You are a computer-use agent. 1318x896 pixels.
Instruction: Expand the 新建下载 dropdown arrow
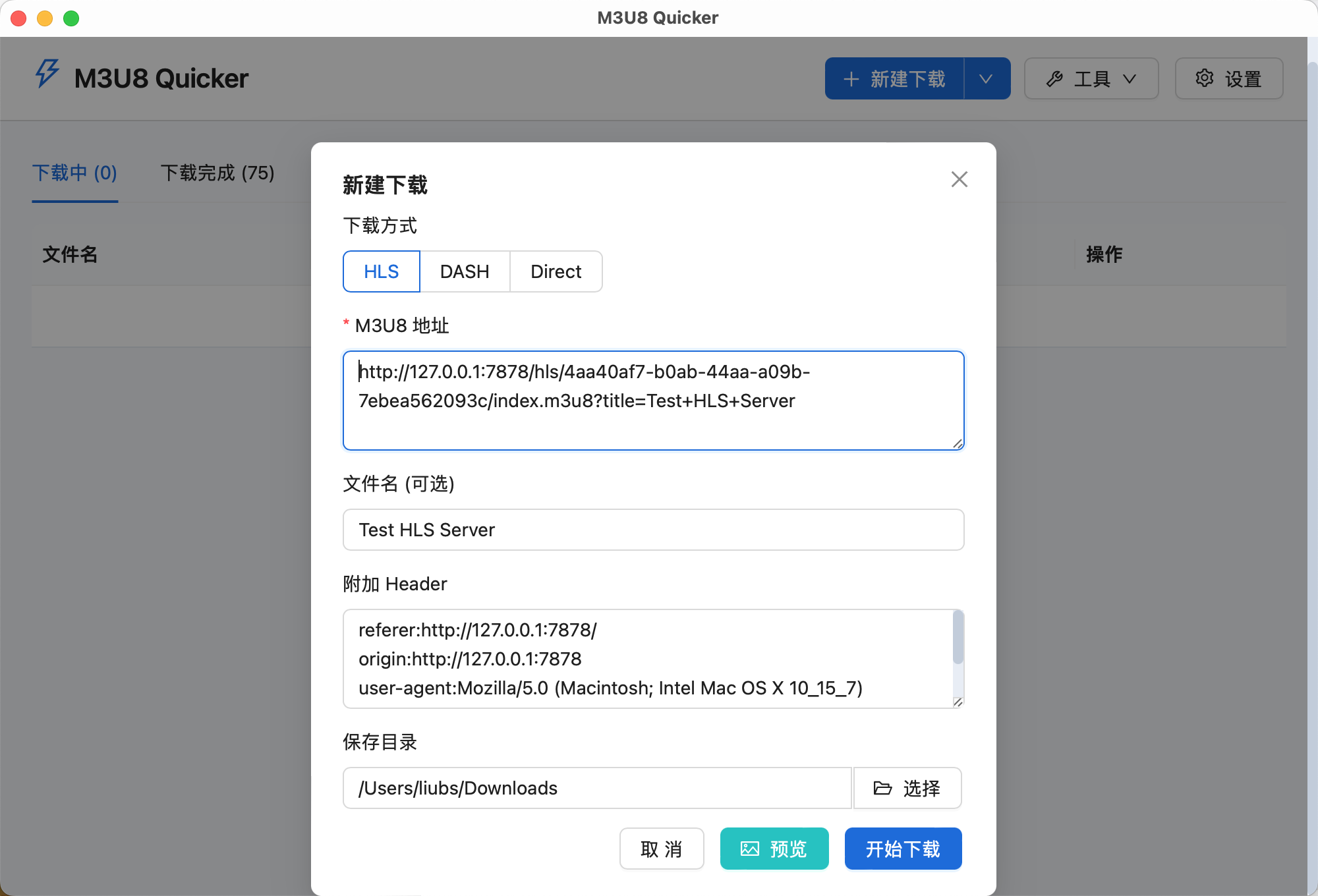pyautogui.click(x=987, y=78)
